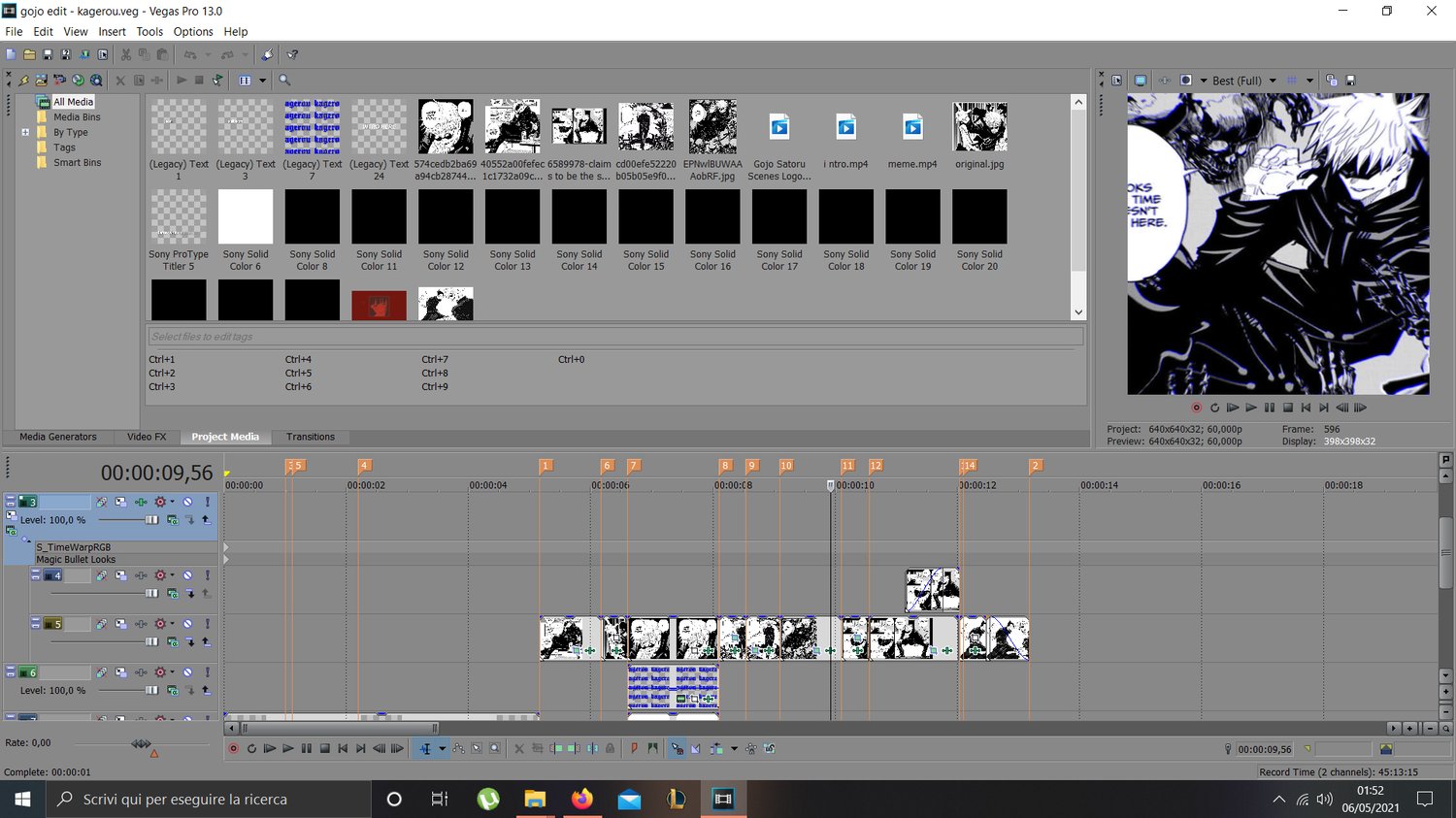This screenshot has width=1456, height=818.
Task: Open Firefox from the Windows taskbar
Action: click(582, 799)
